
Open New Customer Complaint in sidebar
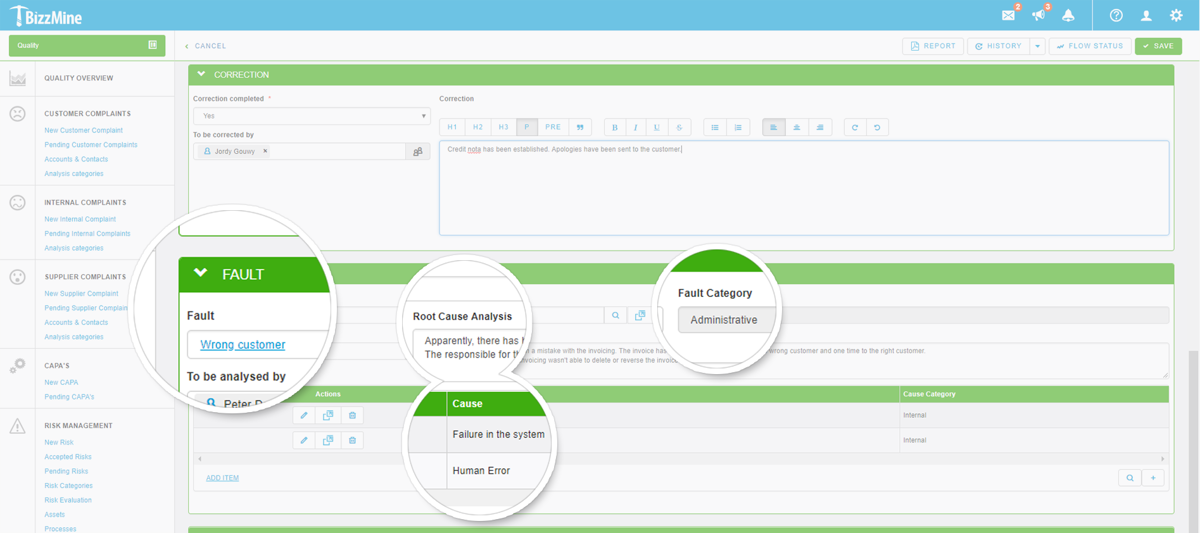click(84, 130)
